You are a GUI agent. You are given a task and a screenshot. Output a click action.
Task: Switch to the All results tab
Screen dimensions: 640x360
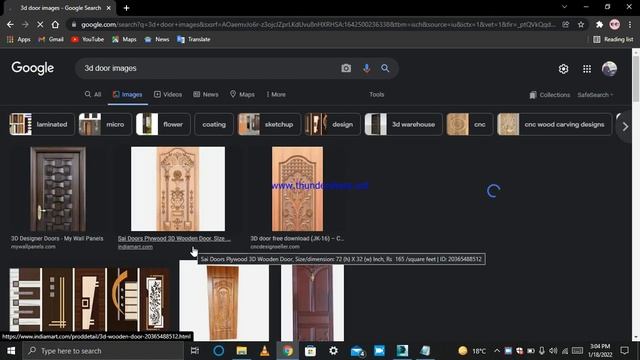click(93, 94)
